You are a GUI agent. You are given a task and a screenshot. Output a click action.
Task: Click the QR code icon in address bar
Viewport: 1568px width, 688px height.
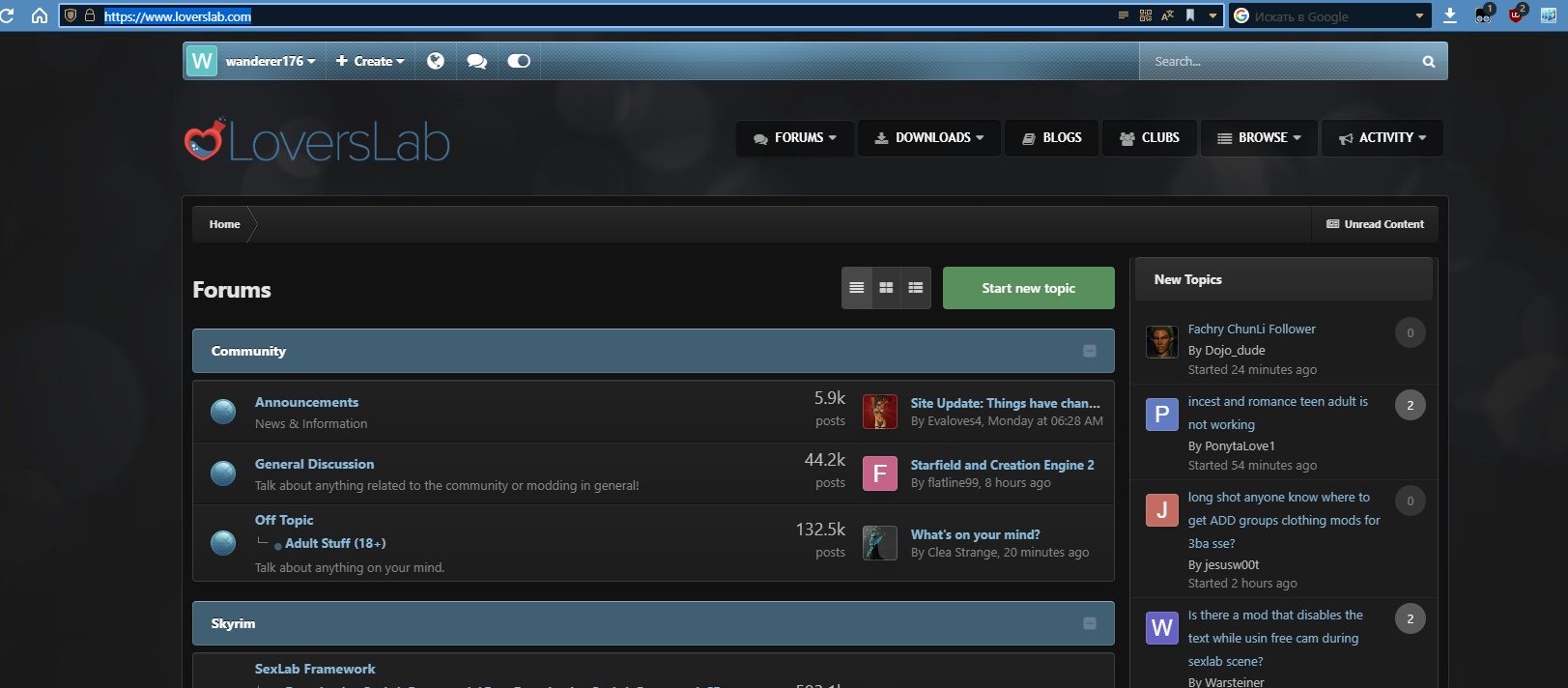(1146, 15)
